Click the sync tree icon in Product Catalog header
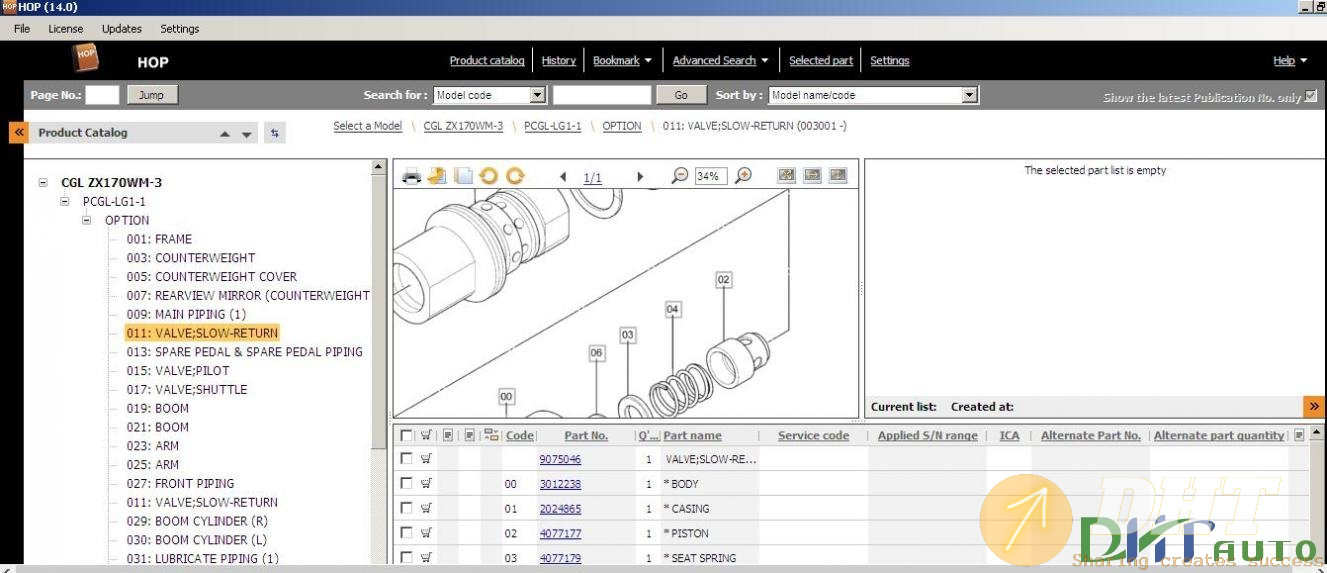This screenshot has height=573, width=1327. [x=275, y=132]
